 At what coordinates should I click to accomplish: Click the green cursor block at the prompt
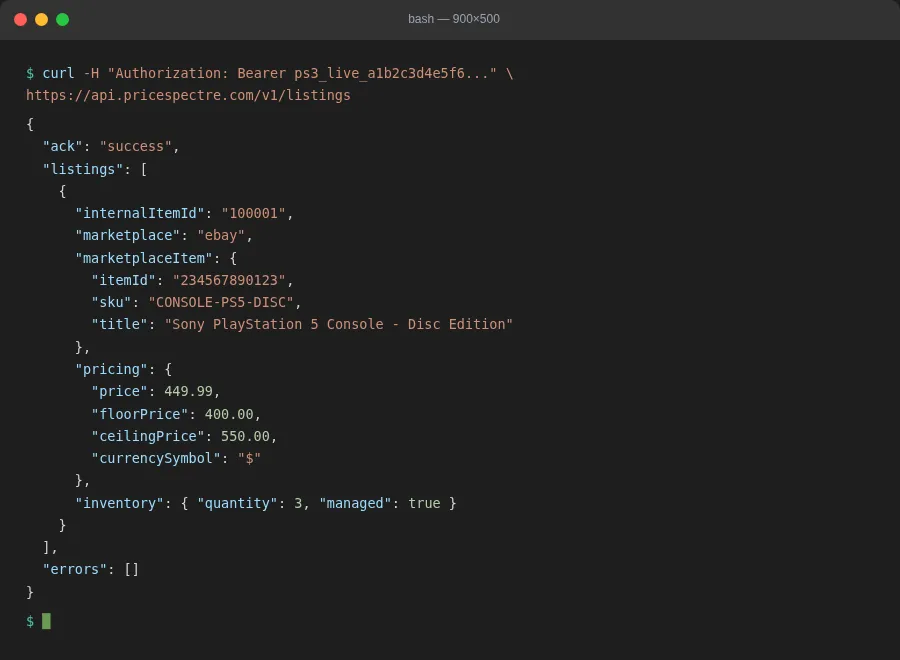click(x=46, y=621)
